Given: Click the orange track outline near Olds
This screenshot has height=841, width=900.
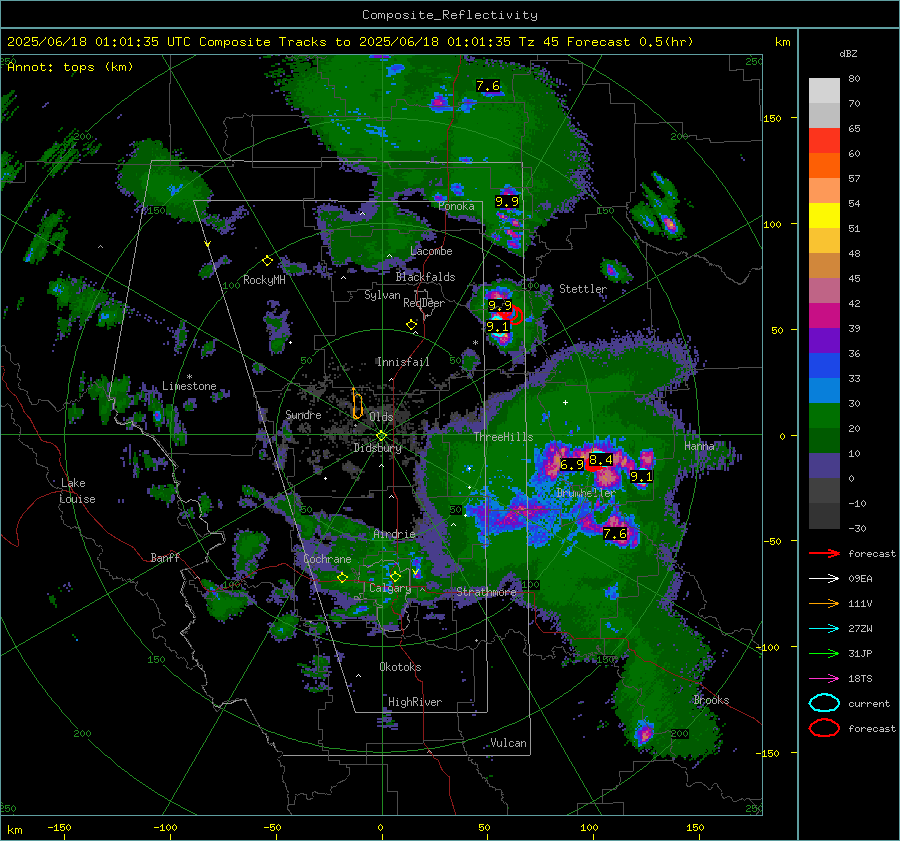Looking at the screenshot, I should (357, 404).
